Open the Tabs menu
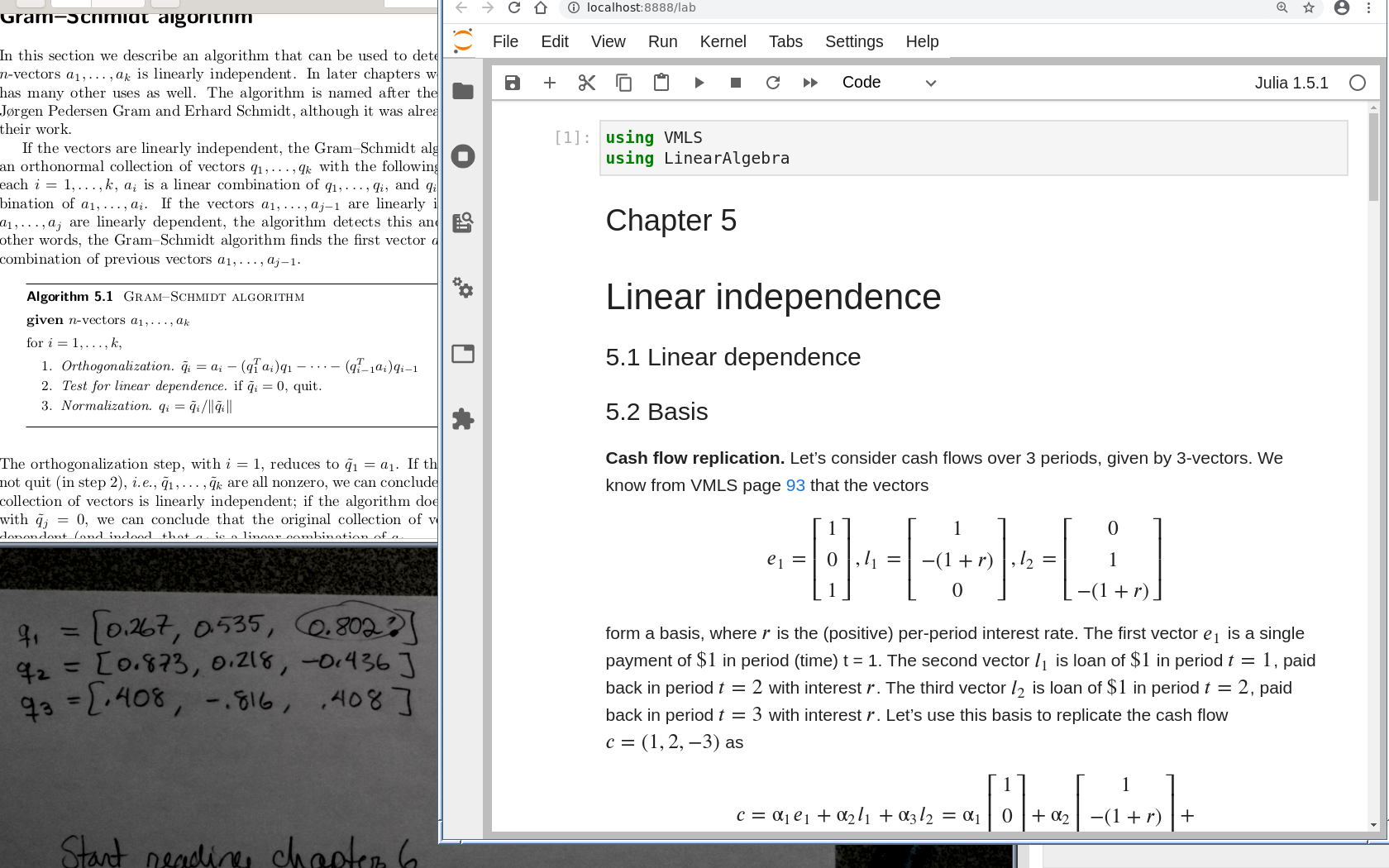The image size is (1389, 868). click(785, 41)
